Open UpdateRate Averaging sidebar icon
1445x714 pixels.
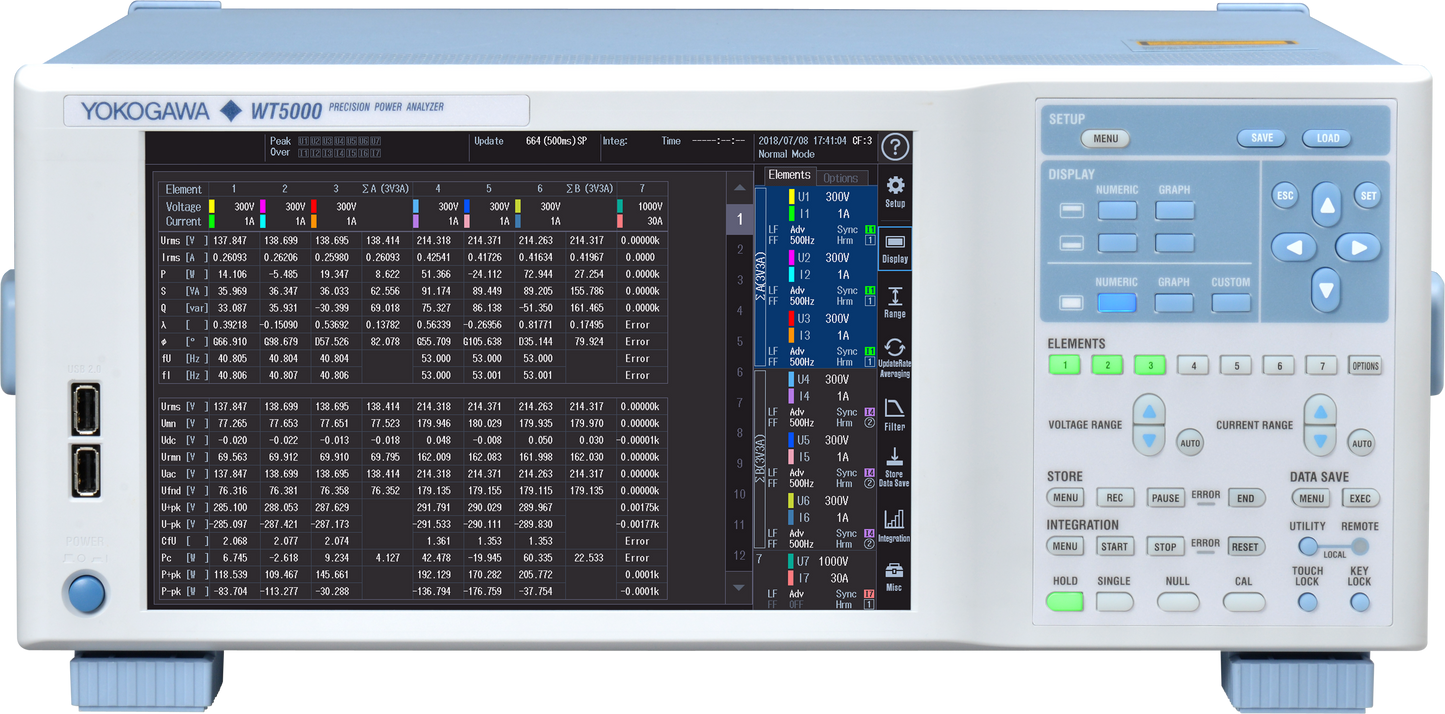pos(895,357)
